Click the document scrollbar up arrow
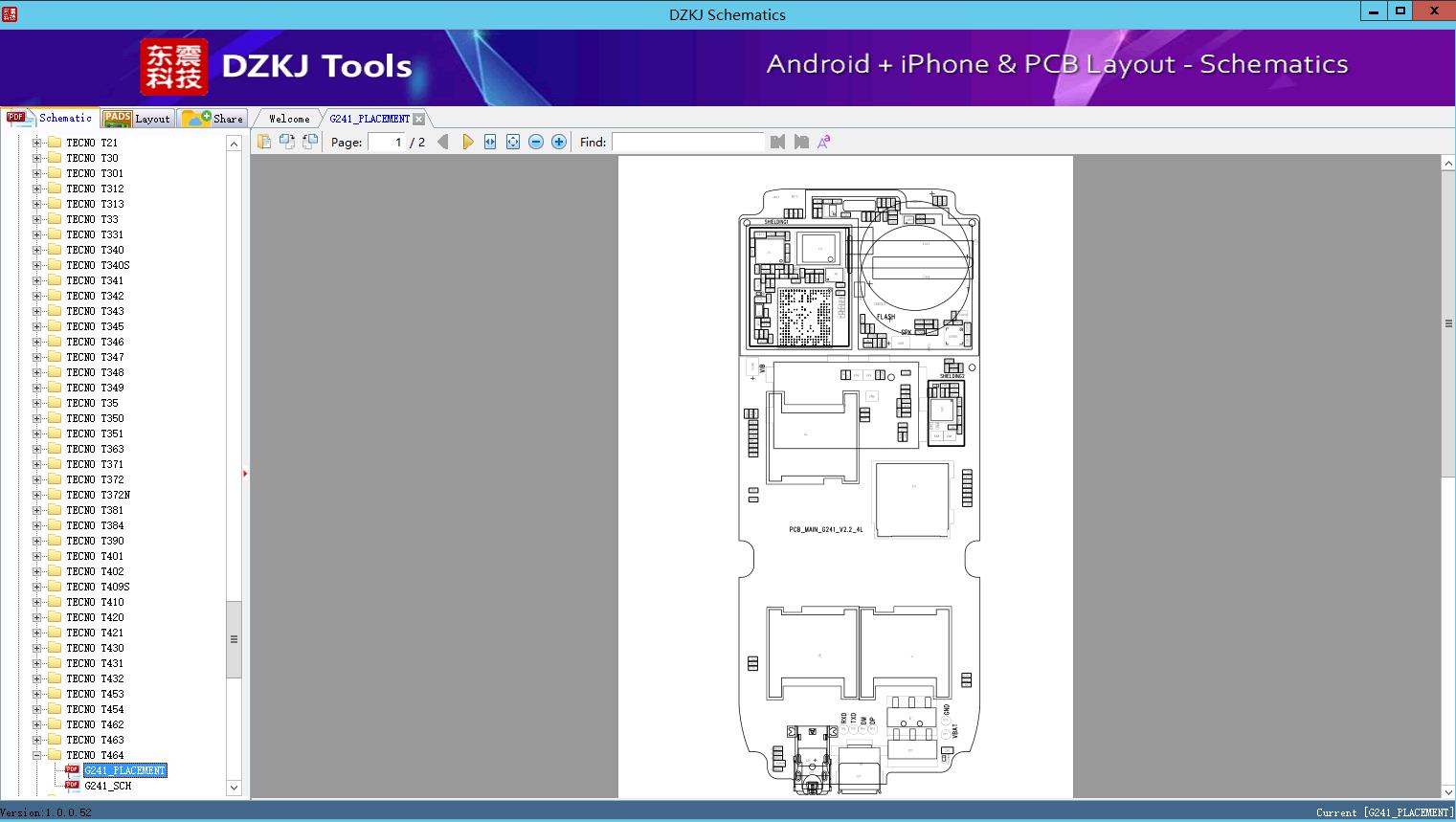Image resolution: width=1456 pixels, height=822 pixels. (x=1448, y=164)
